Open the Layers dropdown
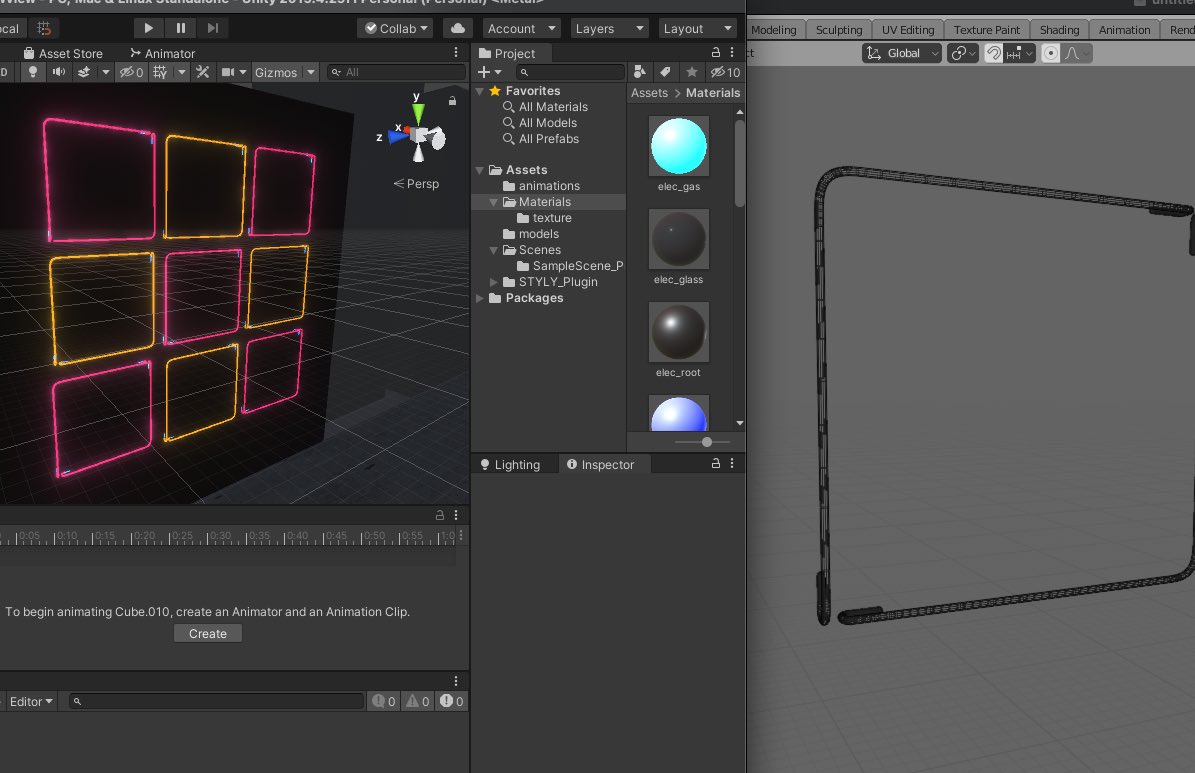 tap(610, 28)
